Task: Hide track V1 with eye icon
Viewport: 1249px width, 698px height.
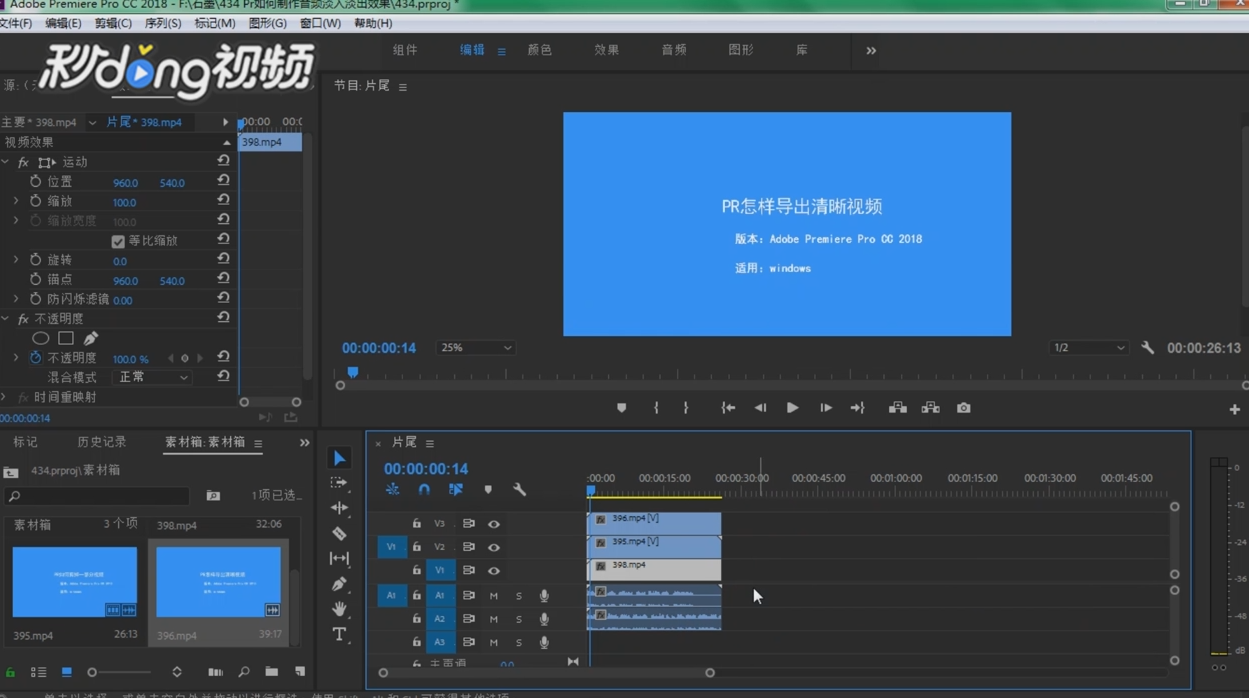Action: 494,570
